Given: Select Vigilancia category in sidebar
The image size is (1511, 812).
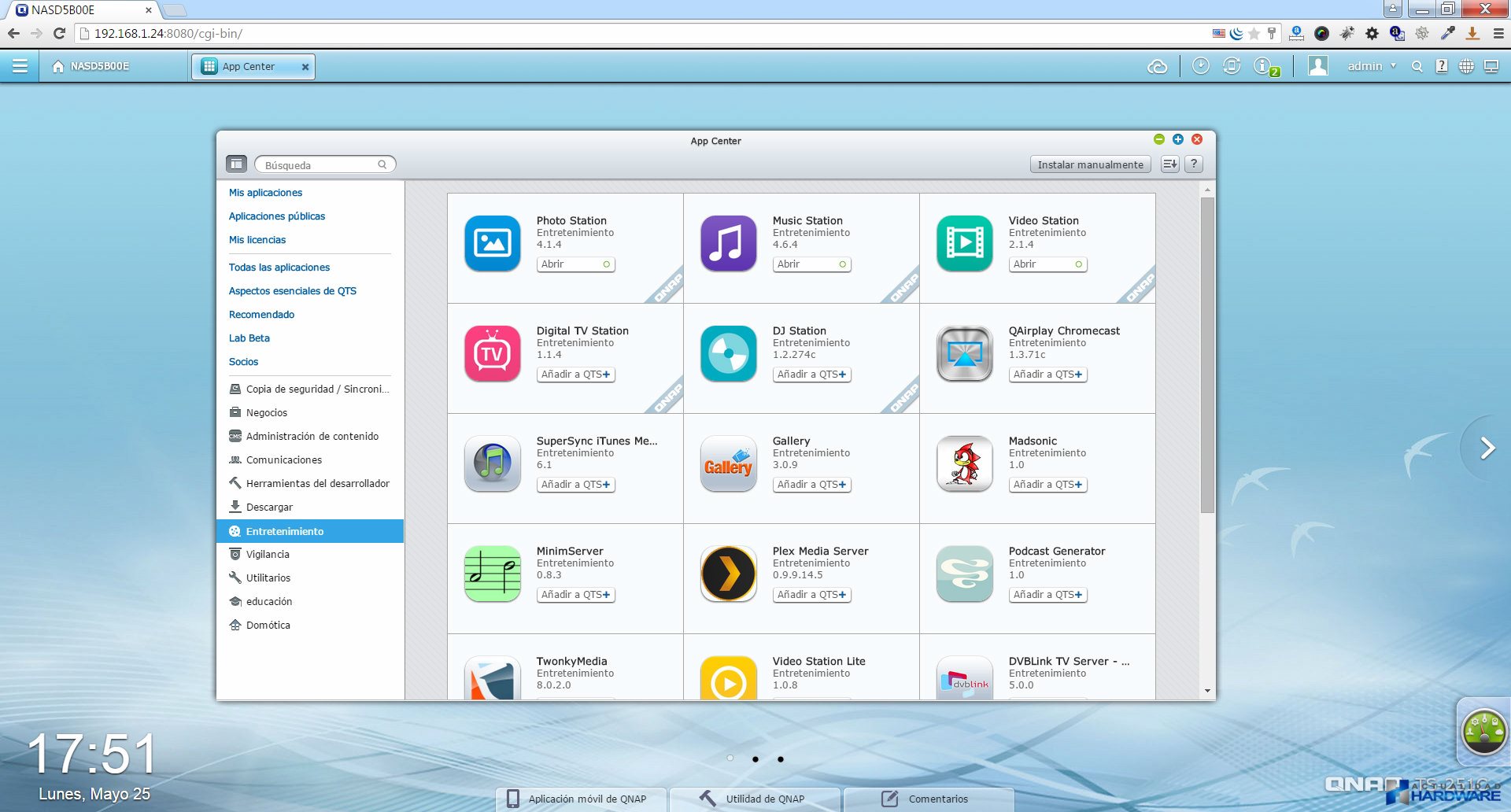Looking at the screenshot, I should point(268,555).
